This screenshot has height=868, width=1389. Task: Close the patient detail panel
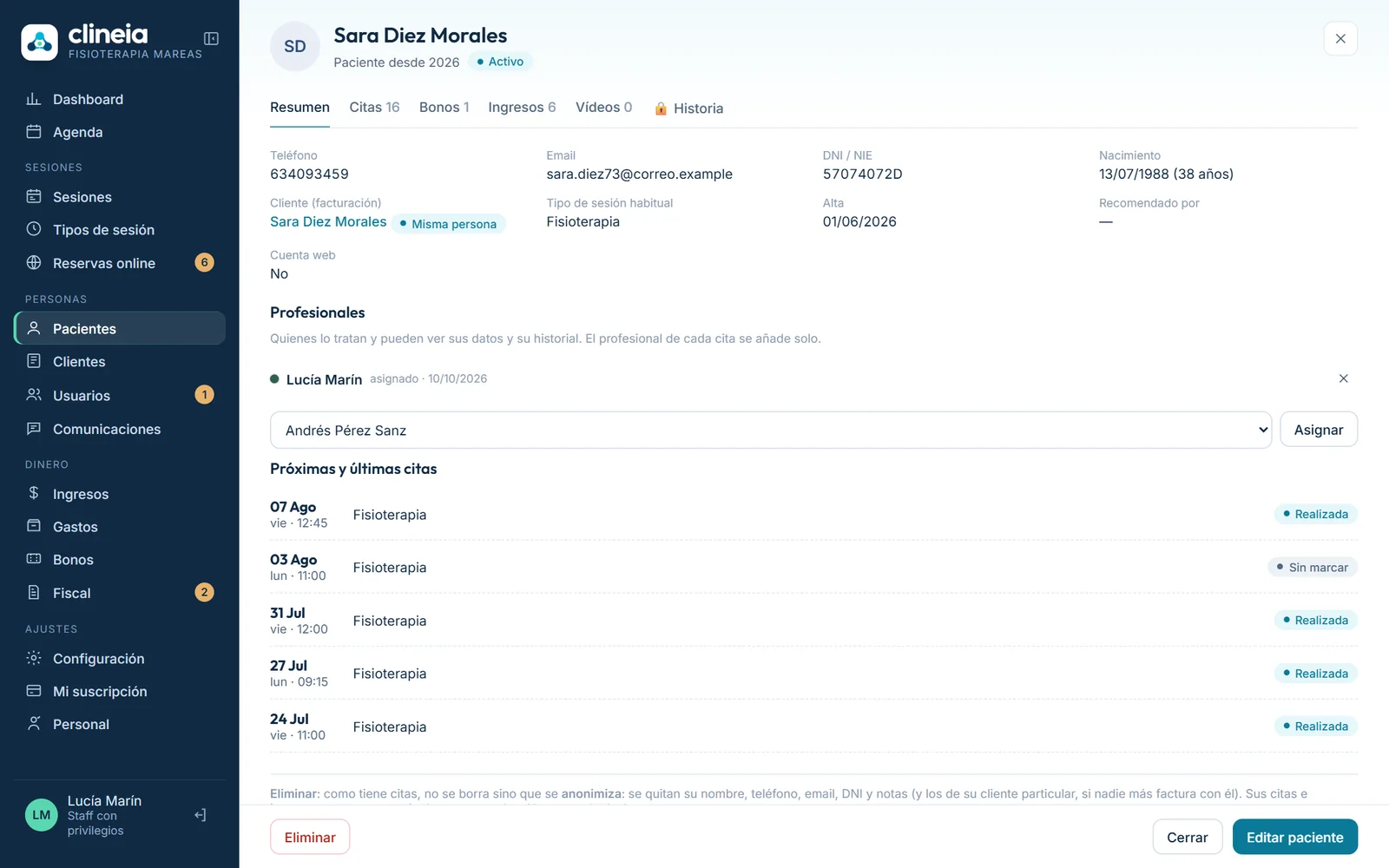(1340, 38)
